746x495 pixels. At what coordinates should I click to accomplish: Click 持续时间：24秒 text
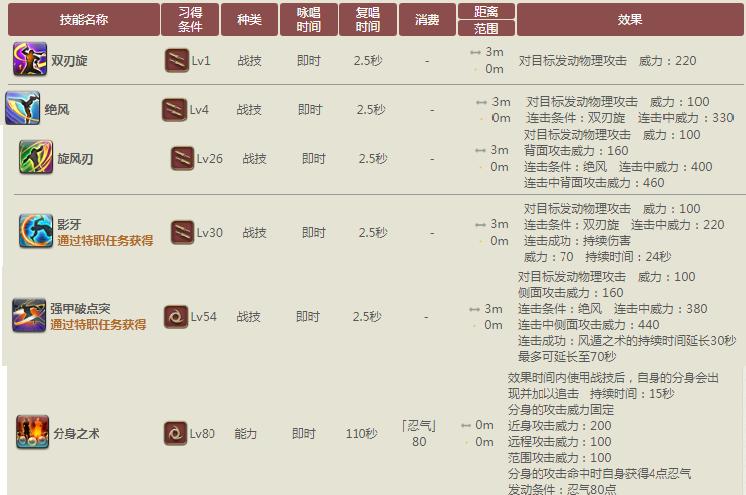(x=628, y=257)
